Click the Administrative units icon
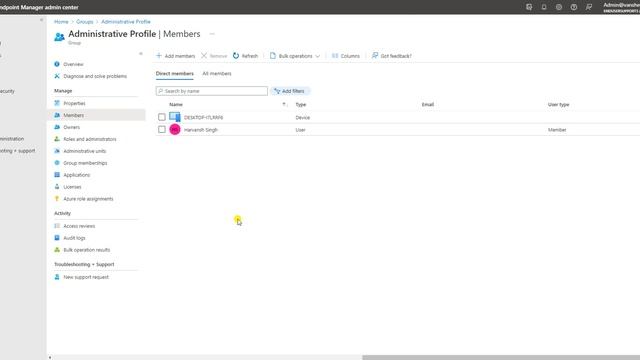The height and width of the screenshot is (360, 640). pos(57,151)
